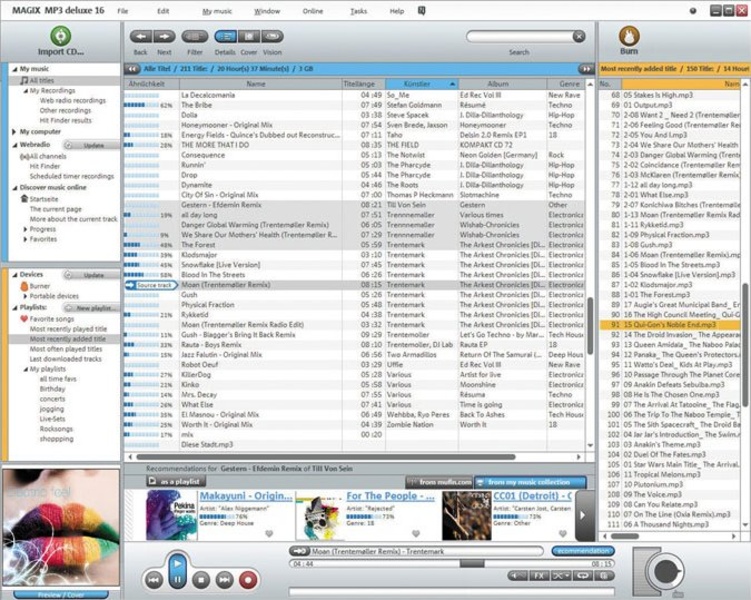
Task: Select 'from mufin.com' recommendations source
Action: (439, 482)
